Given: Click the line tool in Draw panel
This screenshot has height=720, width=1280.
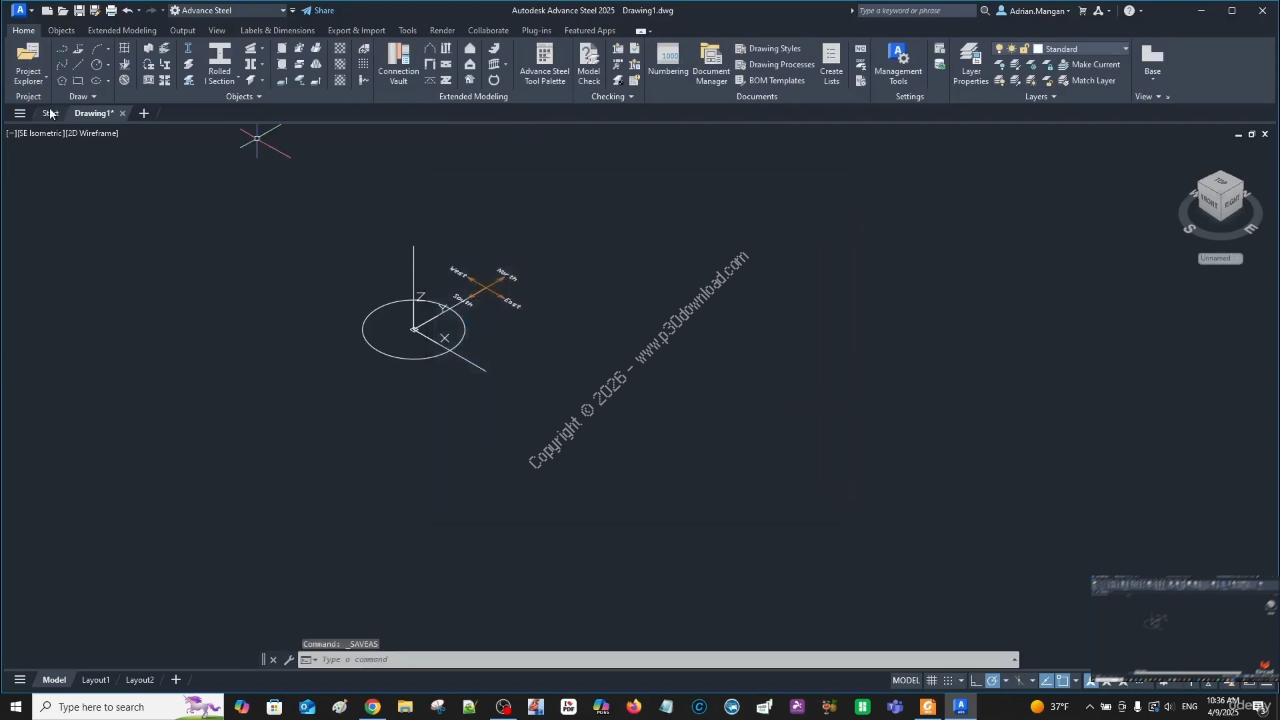Looking at the screenshot, I should tap(78, 64).
